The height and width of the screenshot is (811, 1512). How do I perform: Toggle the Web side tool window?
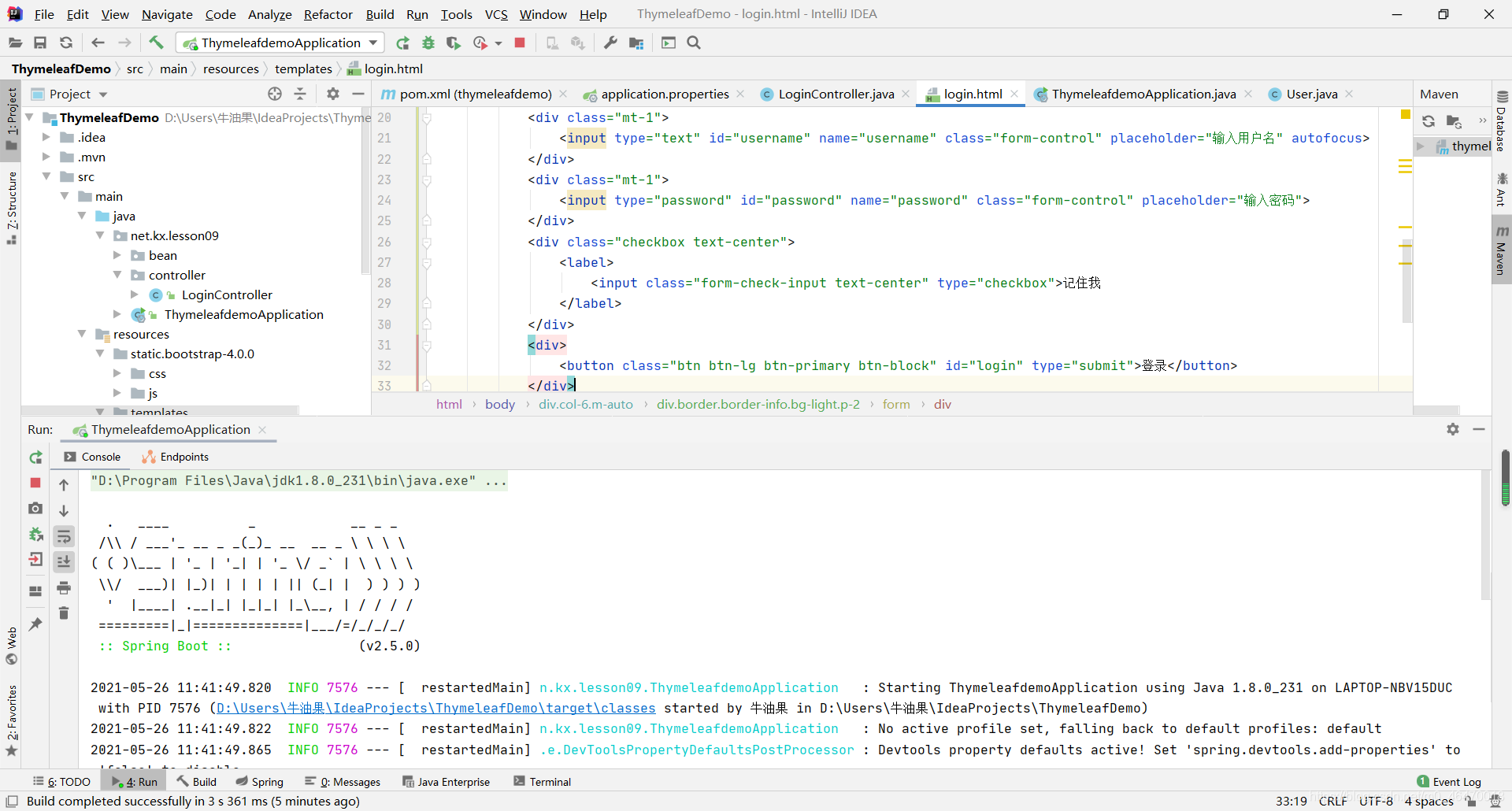pyautogui.click(x=11, y=646)
